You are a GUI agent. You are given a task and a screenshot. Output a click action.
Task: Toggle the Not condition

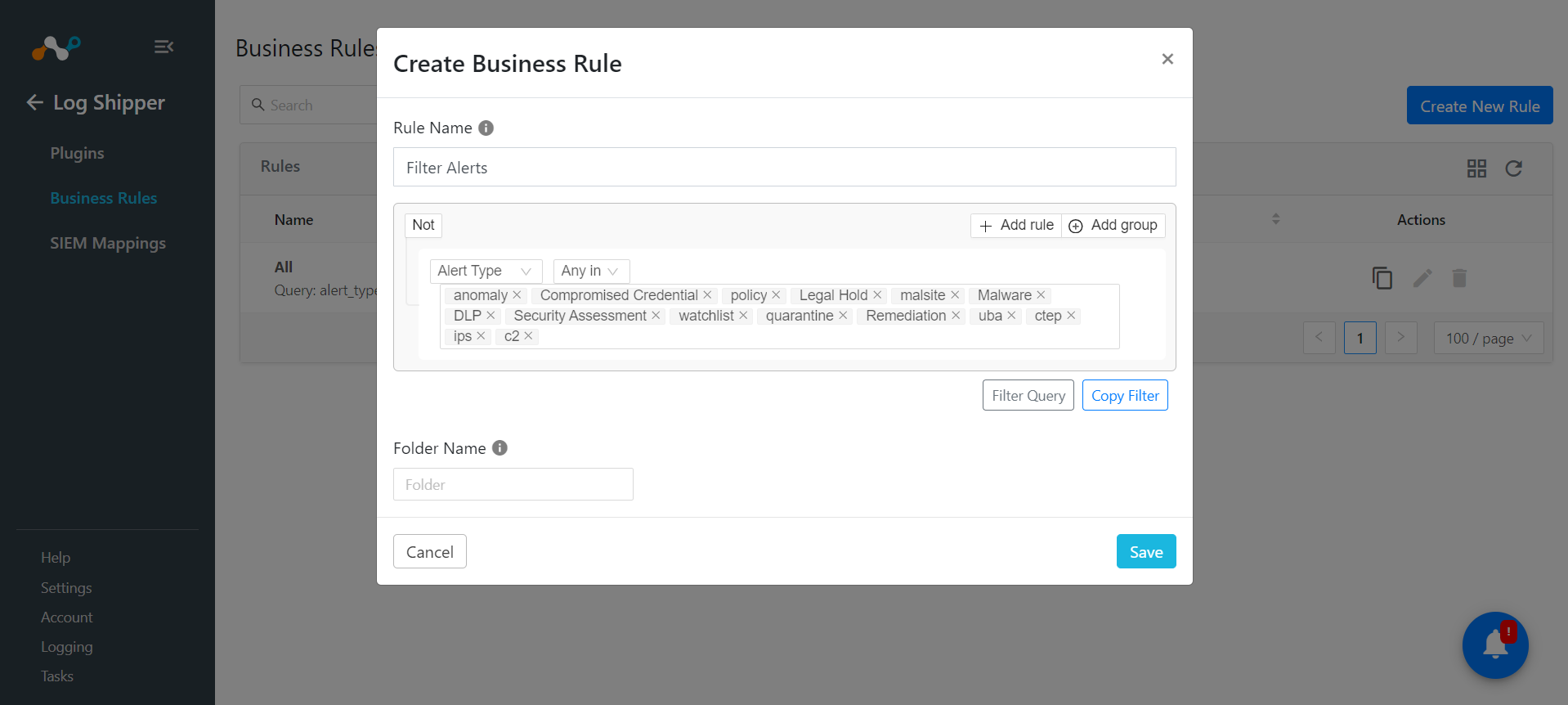click(x=423, y=225)
